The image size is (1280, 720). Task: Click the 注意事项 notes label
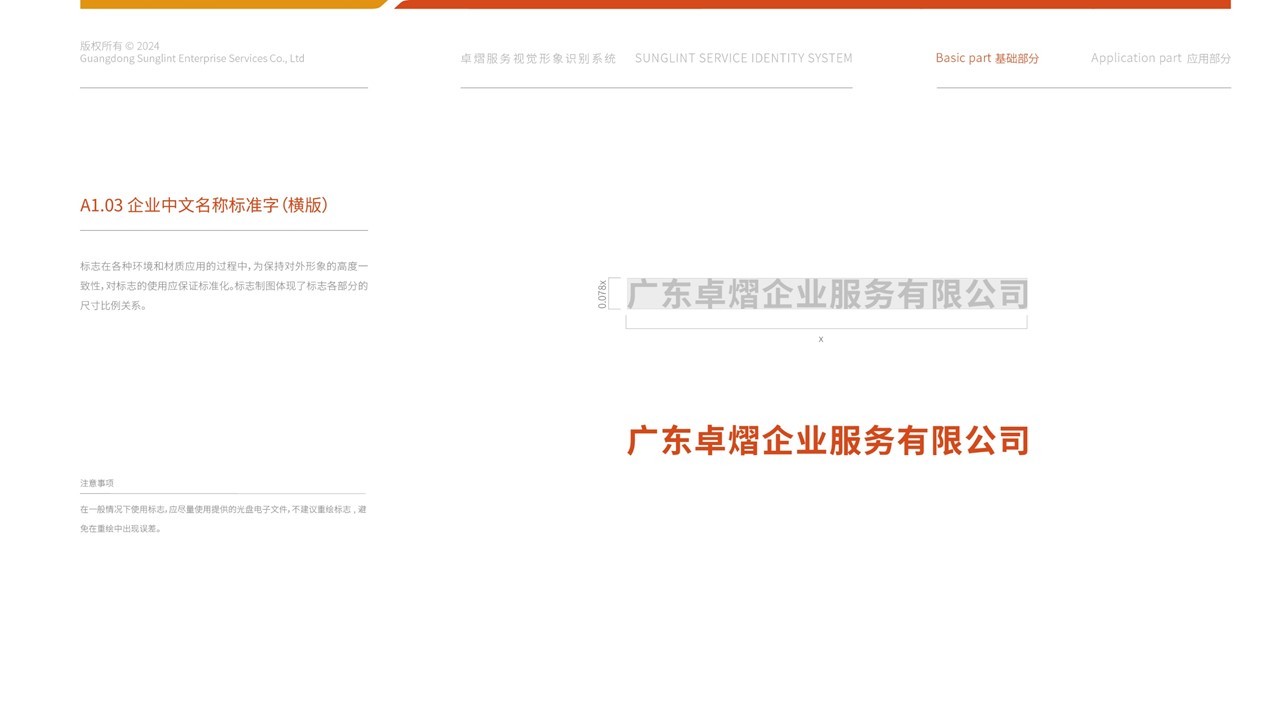pos(97,482)
